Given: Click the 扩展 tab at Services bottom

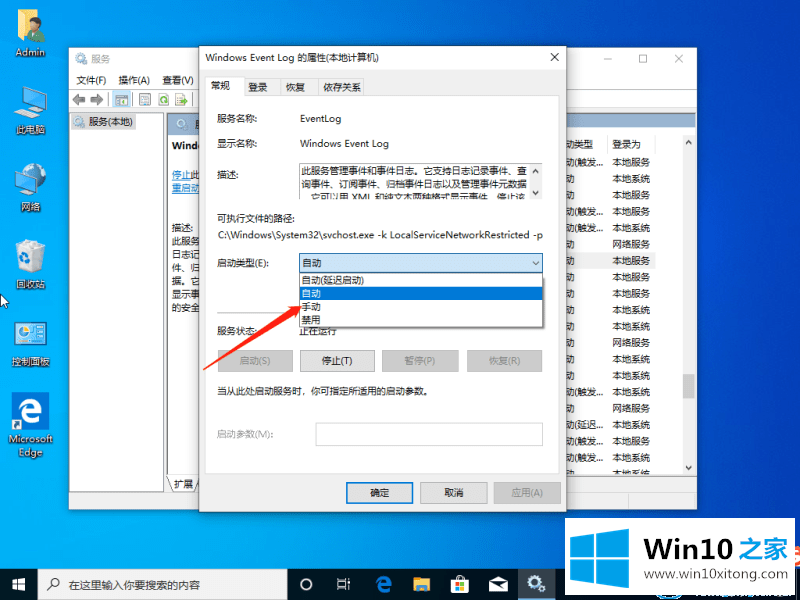Looking at the screenshot, I should [x=183, y=484].
